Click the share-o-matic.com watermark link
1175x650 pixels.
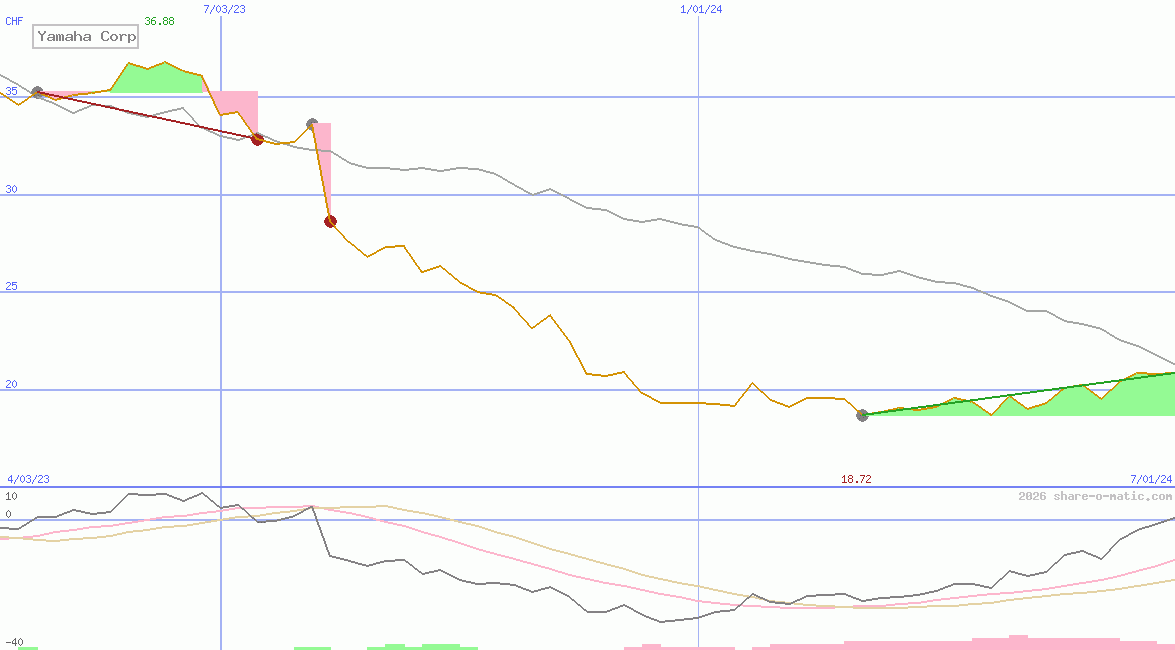1095,496
